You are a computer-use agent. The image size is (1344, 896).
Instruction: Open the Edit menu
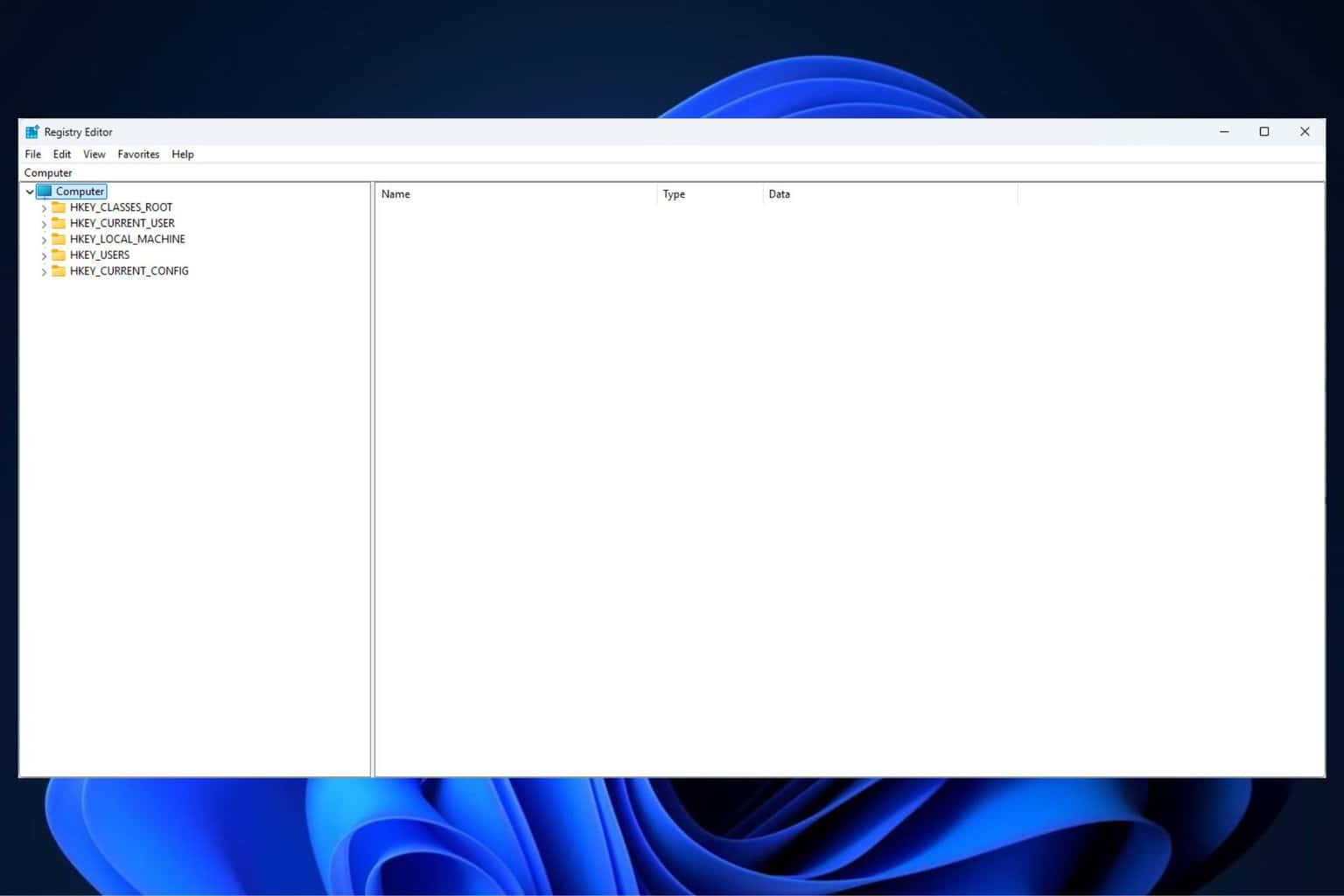point(62,154)
